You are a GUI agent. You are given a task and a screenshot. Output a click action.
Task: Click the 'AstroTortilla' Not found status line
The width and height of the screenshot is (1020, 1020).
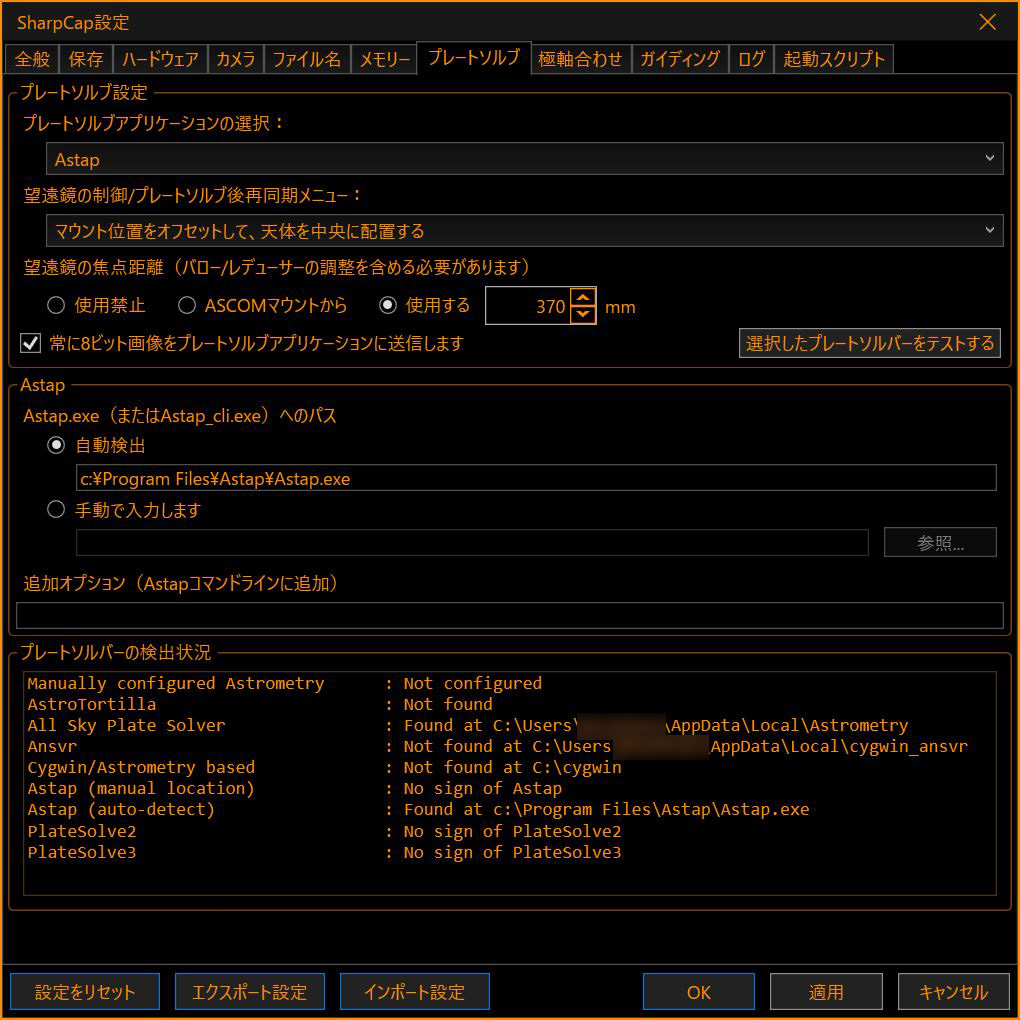pos(260,704)
